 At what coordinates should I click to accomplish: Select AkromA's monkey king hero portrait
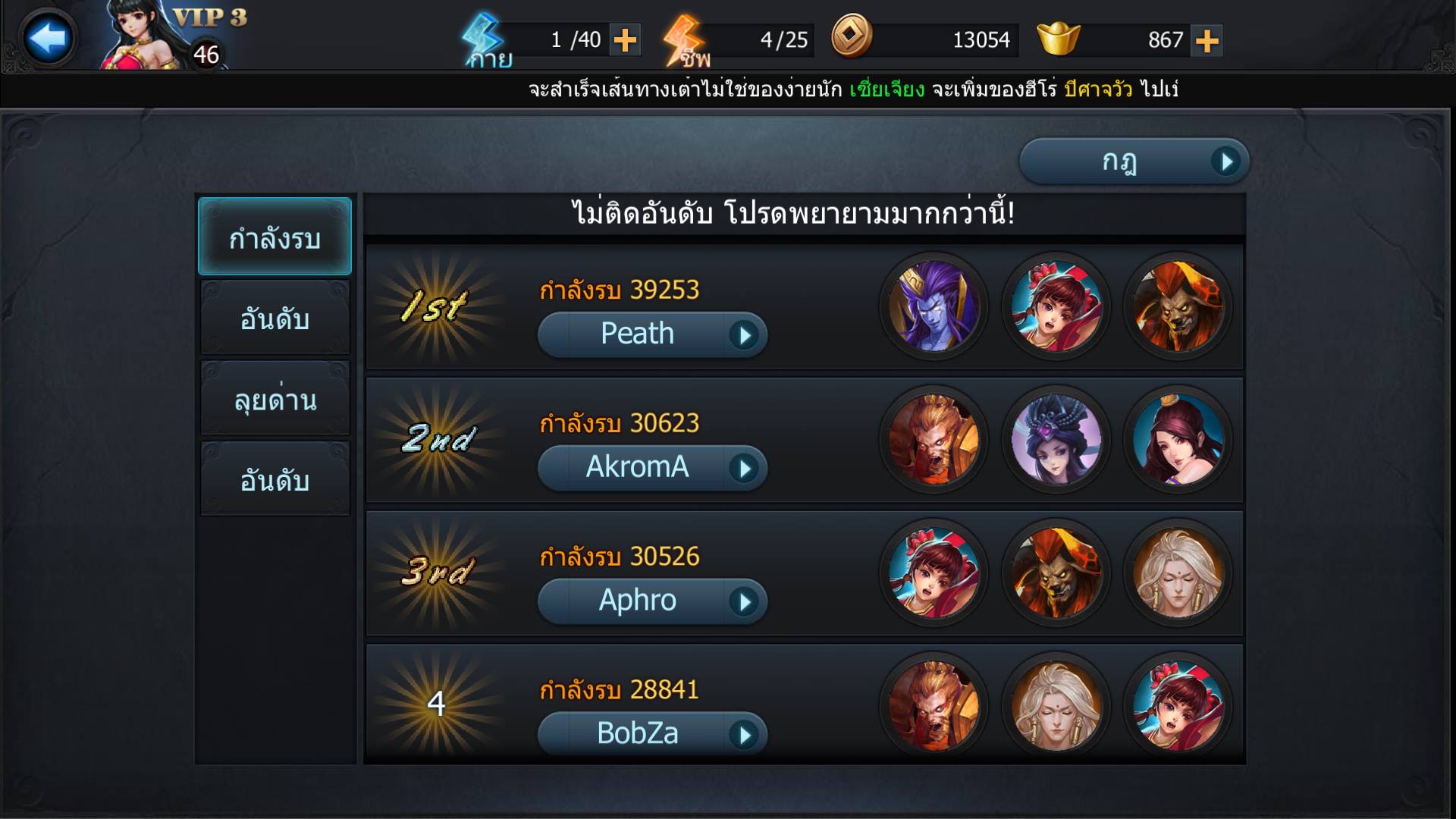pyautogui.click(x=934, y=440)
